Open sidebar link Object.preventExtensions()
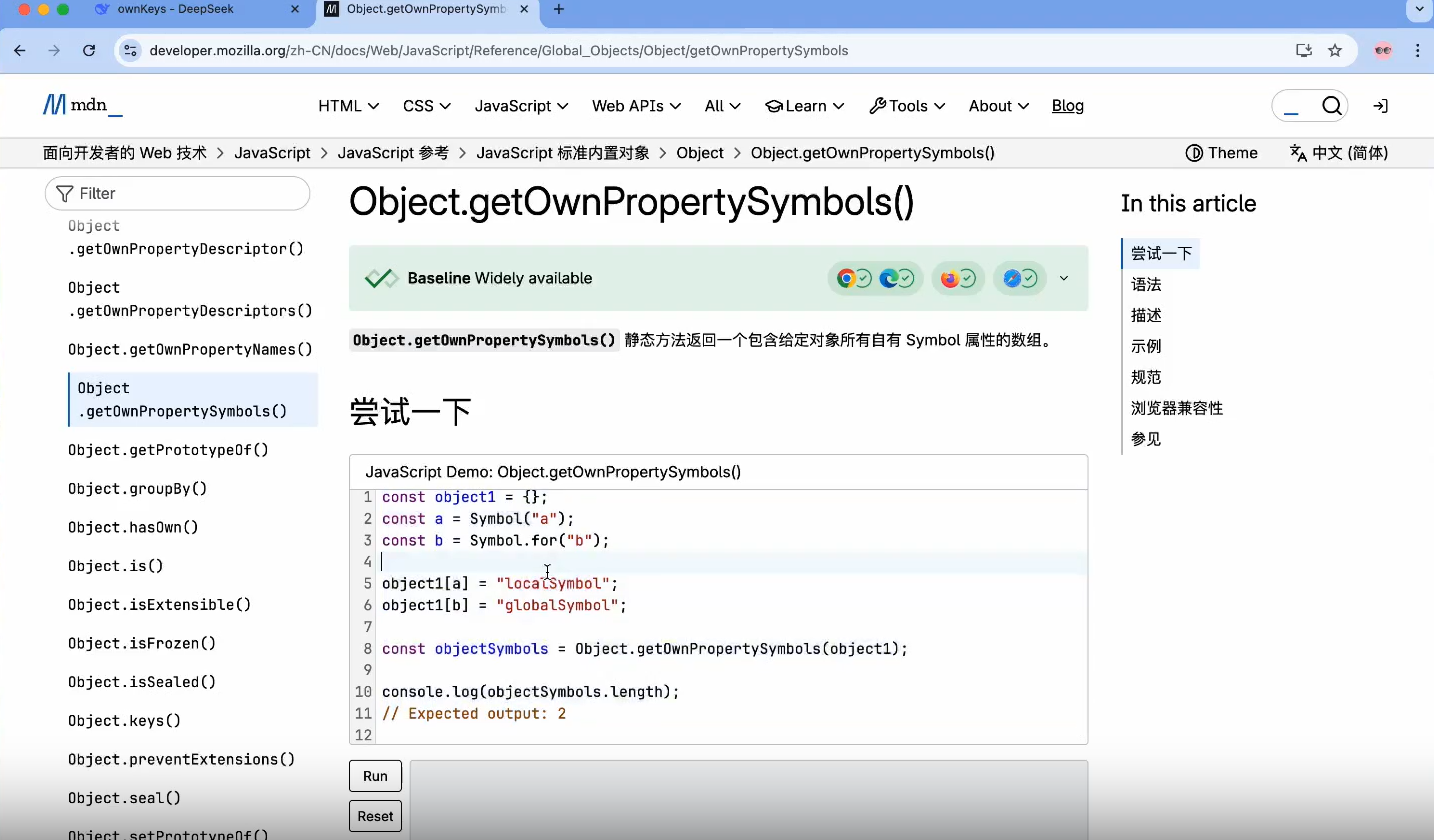 click(182, 759)
